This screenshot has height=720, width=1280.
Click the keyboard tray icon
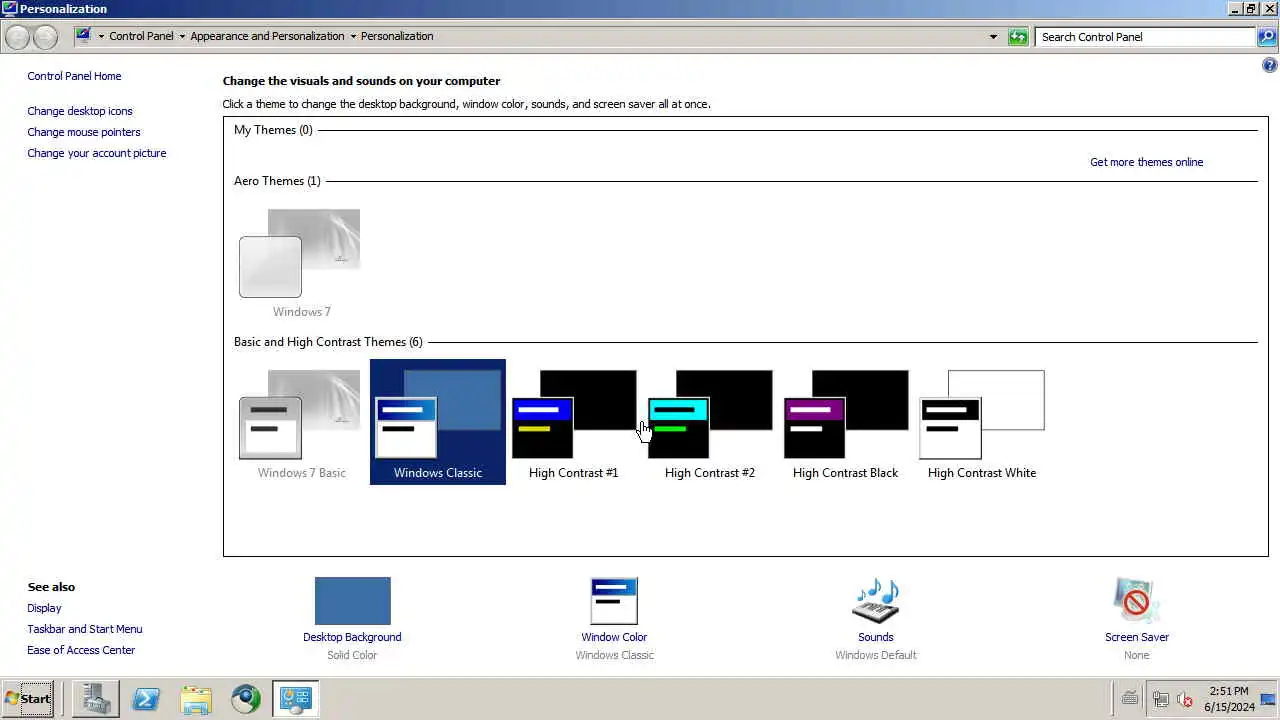pos(1130,699)
